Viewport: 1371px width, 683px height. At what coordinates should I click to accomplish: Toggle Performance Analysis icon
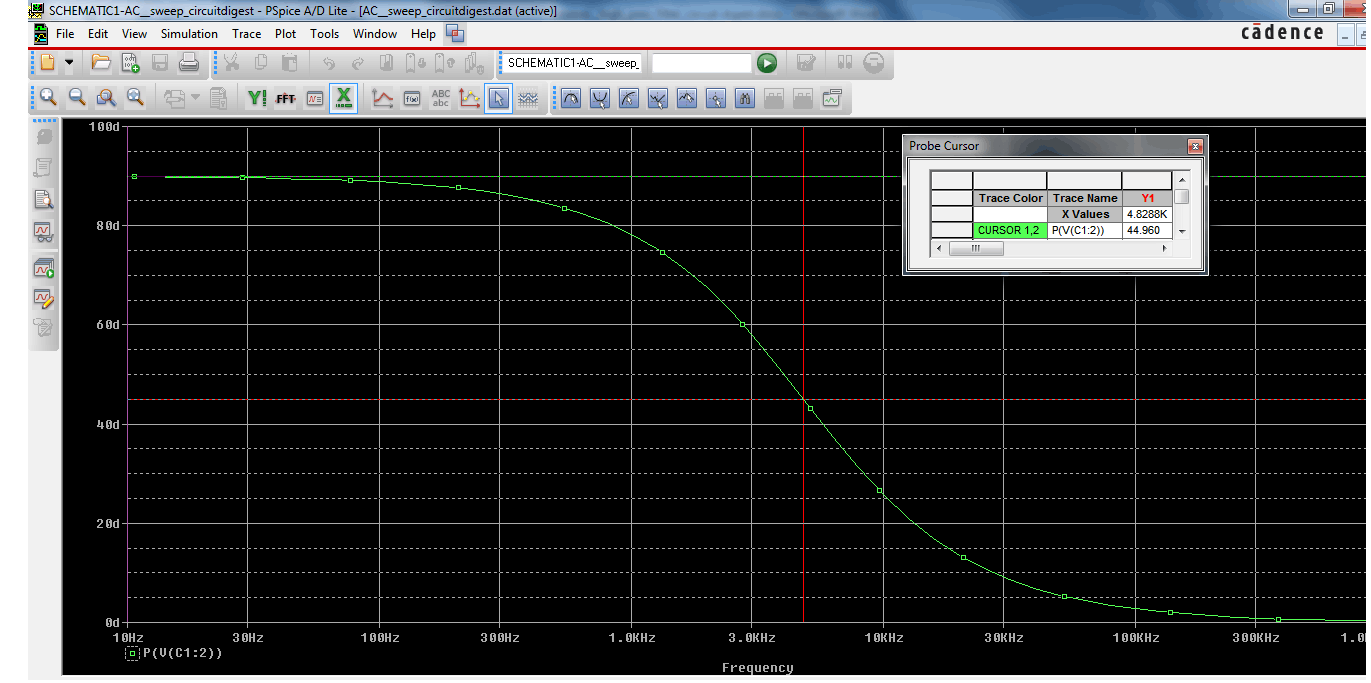pyautogui.click(x=315, y=98)
